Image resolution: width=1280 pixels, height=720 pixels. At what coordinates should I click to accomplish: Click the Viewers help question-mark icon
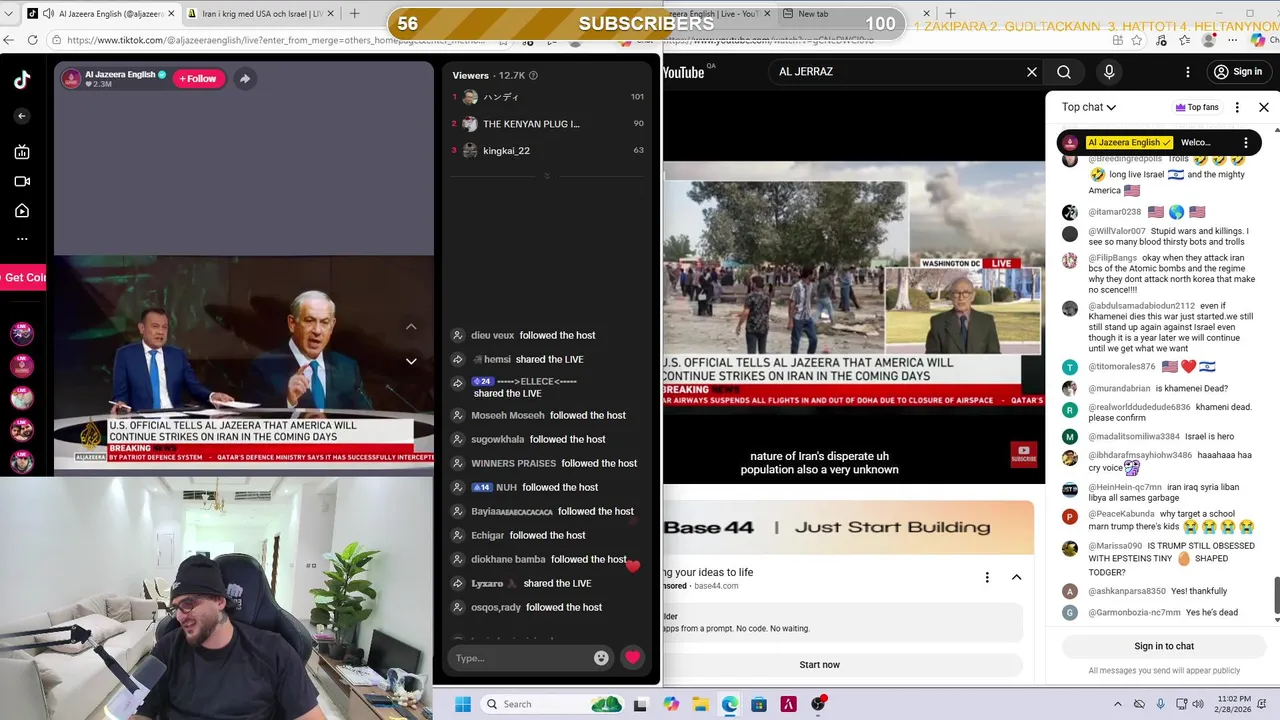tap(533, 75)
